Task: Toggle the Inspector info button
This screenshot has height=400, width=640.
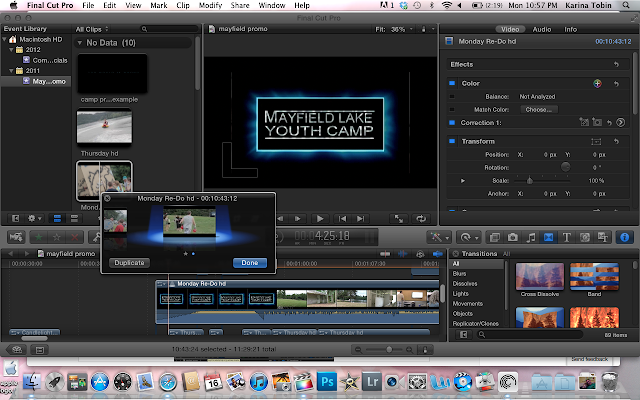Action: [x=624, y=237]
